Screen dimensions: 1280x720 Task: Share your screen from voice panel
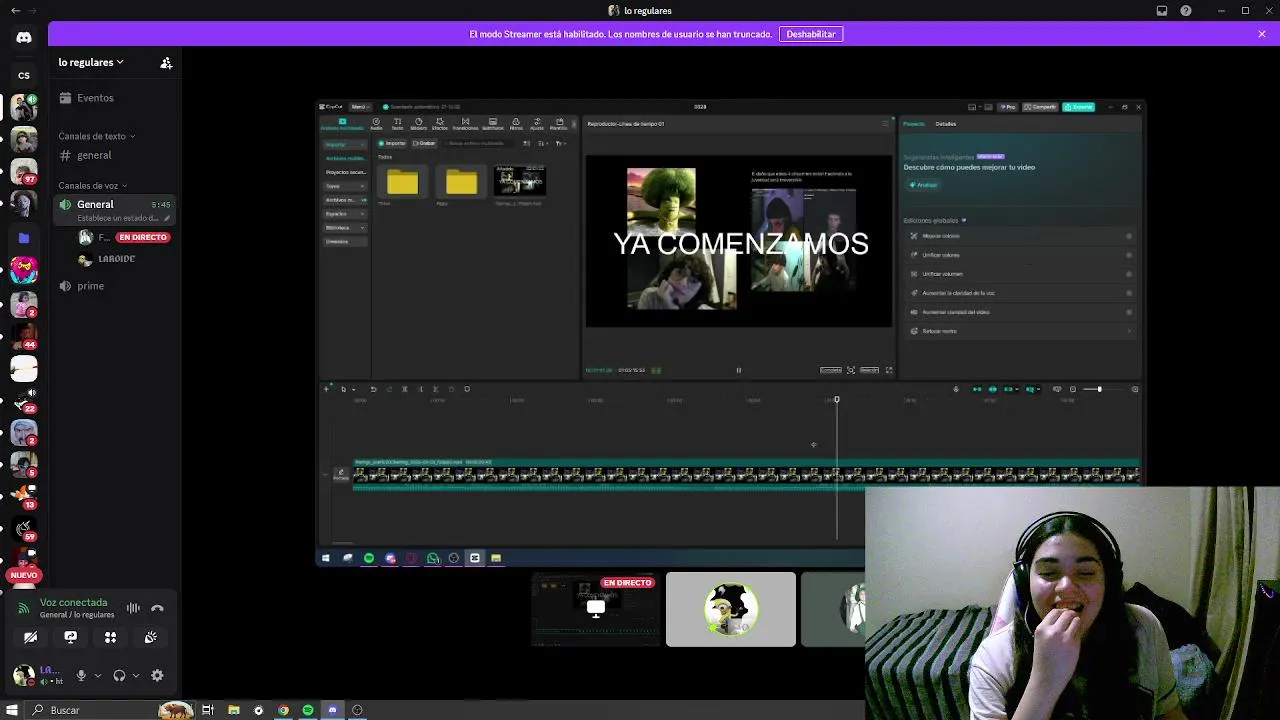(x=70, y=637)
